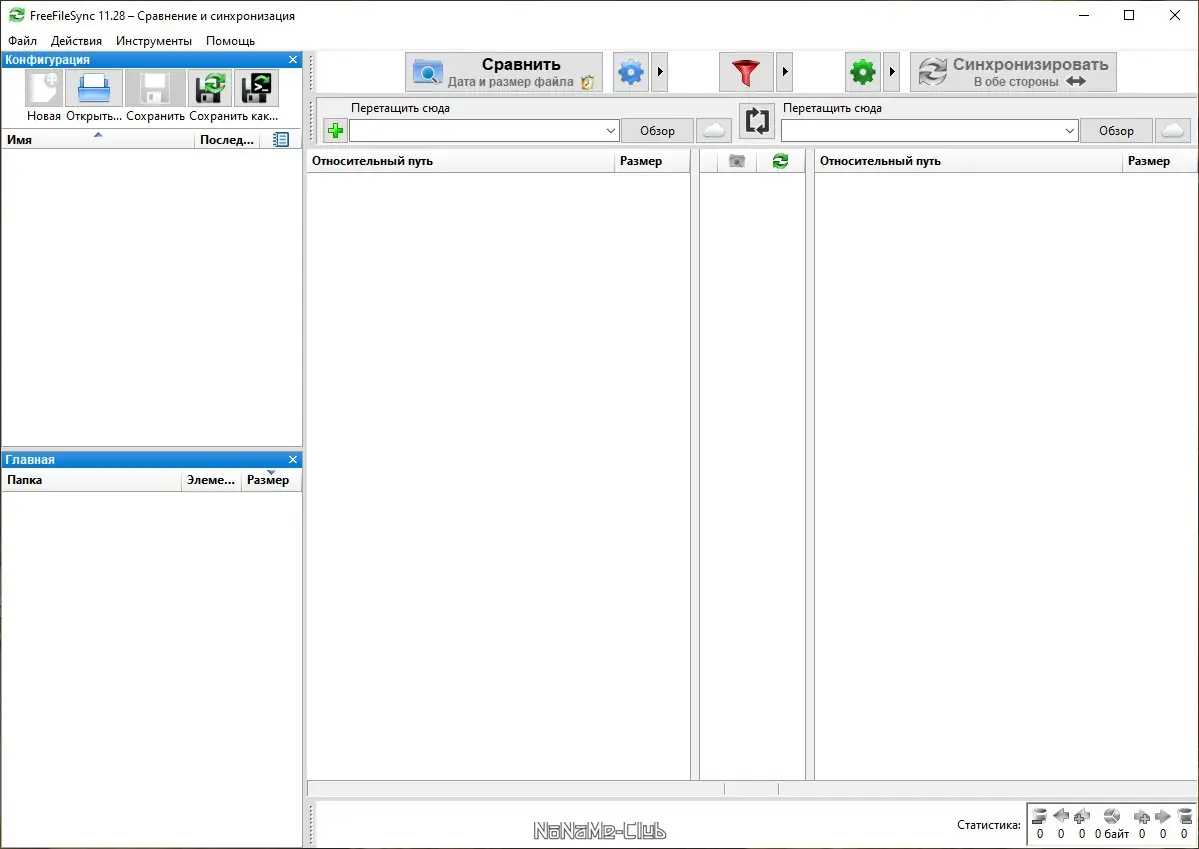Click the right delete statistics icon

point(1184,816)
